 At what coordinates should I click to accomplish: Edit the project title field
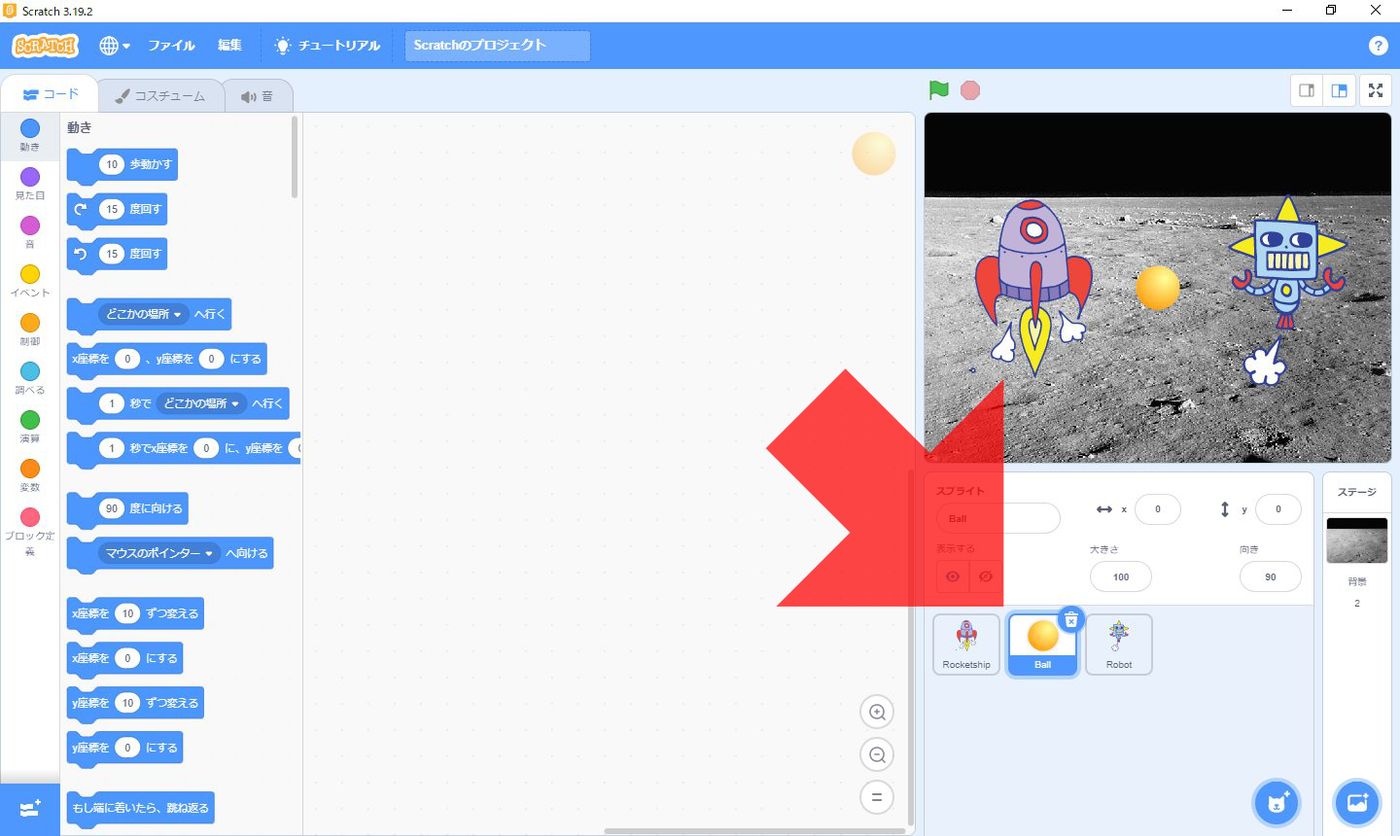[497, 45]
